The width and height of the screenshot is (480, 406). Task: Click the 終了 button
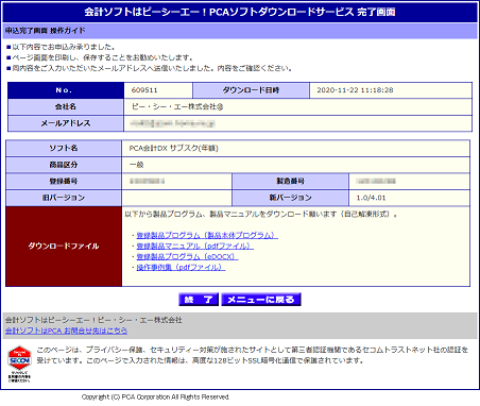(199, 299)
